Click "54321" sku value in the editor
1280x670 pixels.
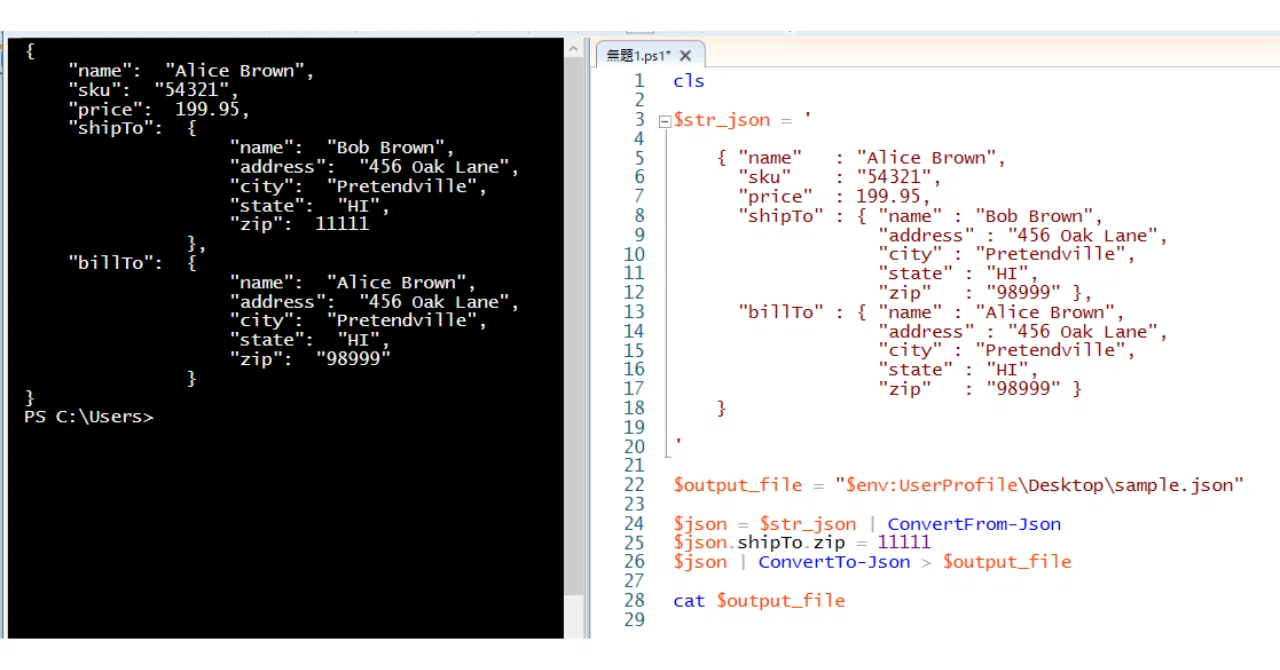tap(894, 177)
